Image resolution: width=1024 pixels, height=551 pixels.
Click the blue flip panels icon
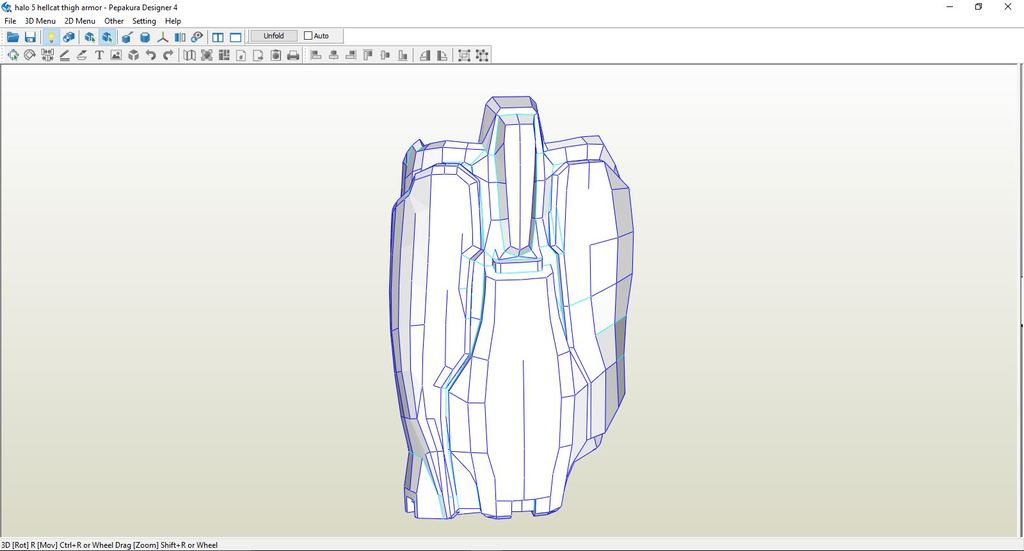coord(180,37)
